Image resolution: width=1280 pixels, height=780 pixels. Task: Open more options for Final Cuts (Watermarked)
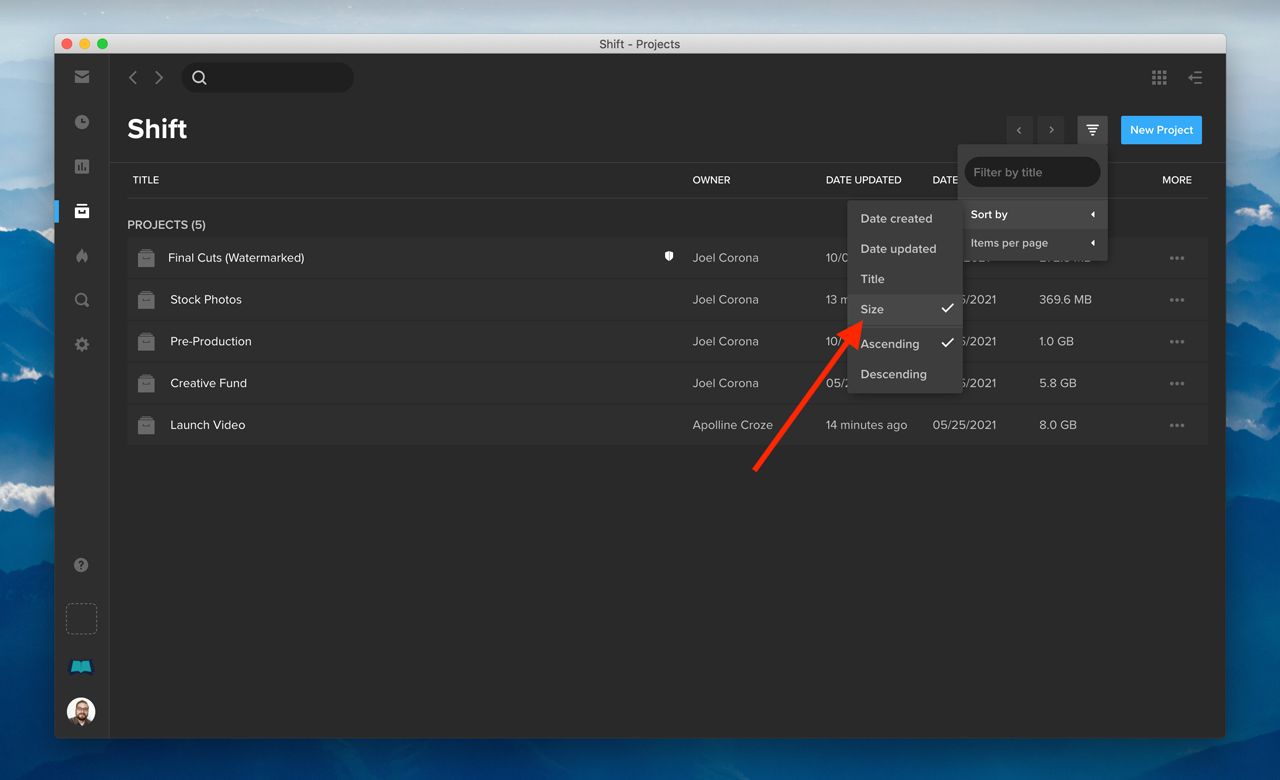click(x=1177, y=258)
